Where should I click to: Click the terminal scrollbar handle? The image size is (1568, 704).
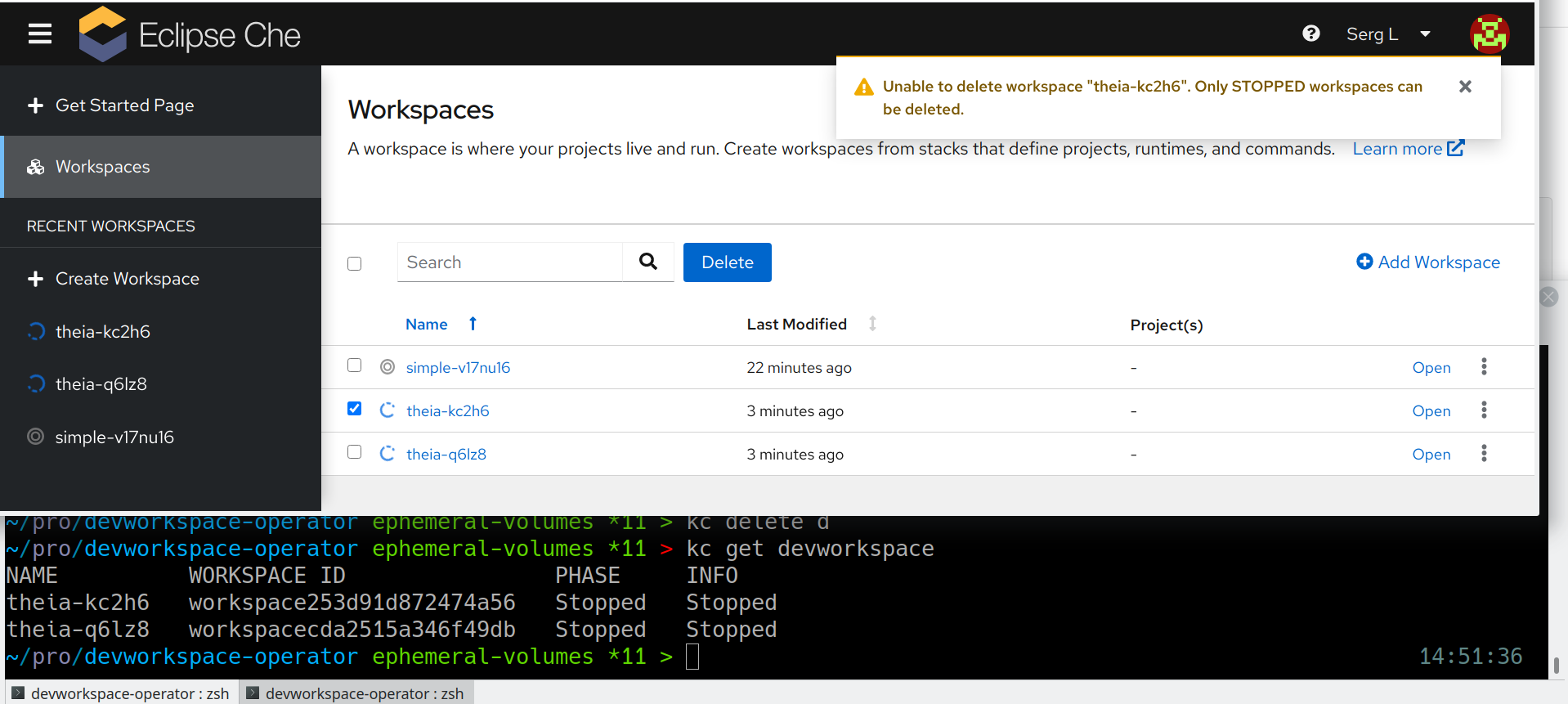[1557, 665]
